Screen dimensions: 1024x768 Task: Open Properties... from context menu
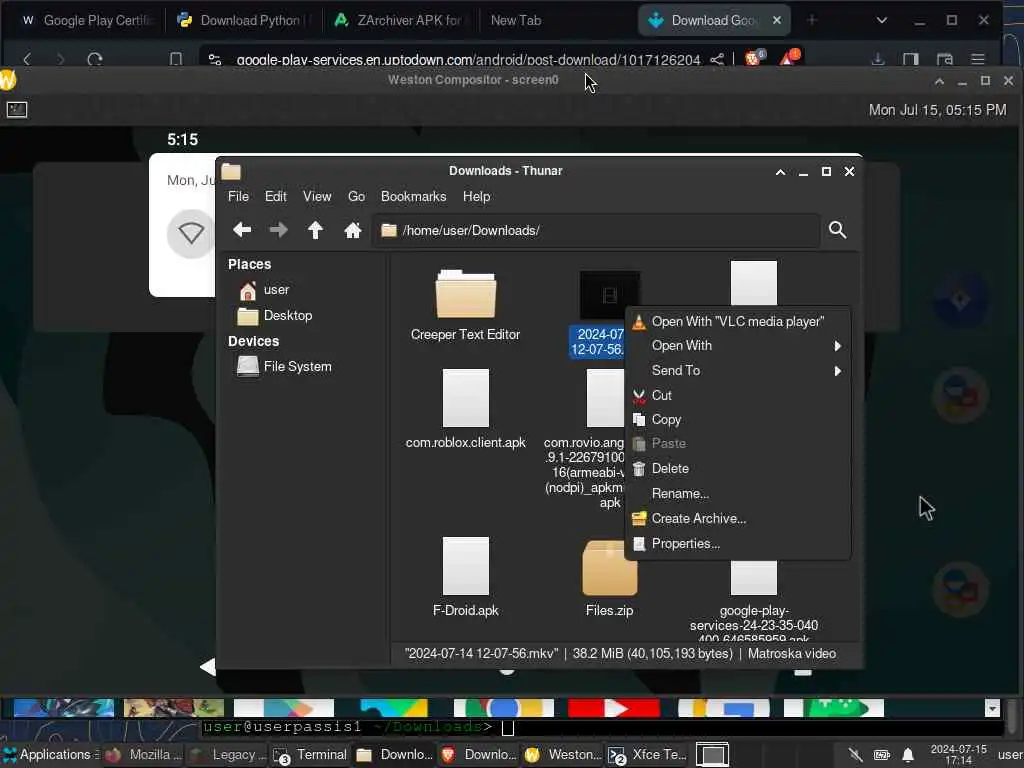pyautogui.click(x=738, y=543)
